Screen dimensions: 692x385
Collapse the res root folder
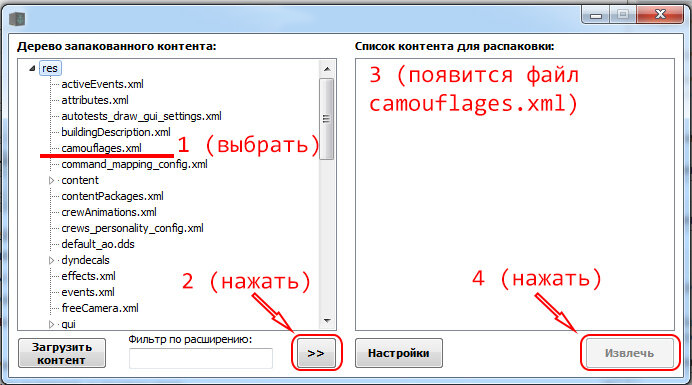(32, 68)
